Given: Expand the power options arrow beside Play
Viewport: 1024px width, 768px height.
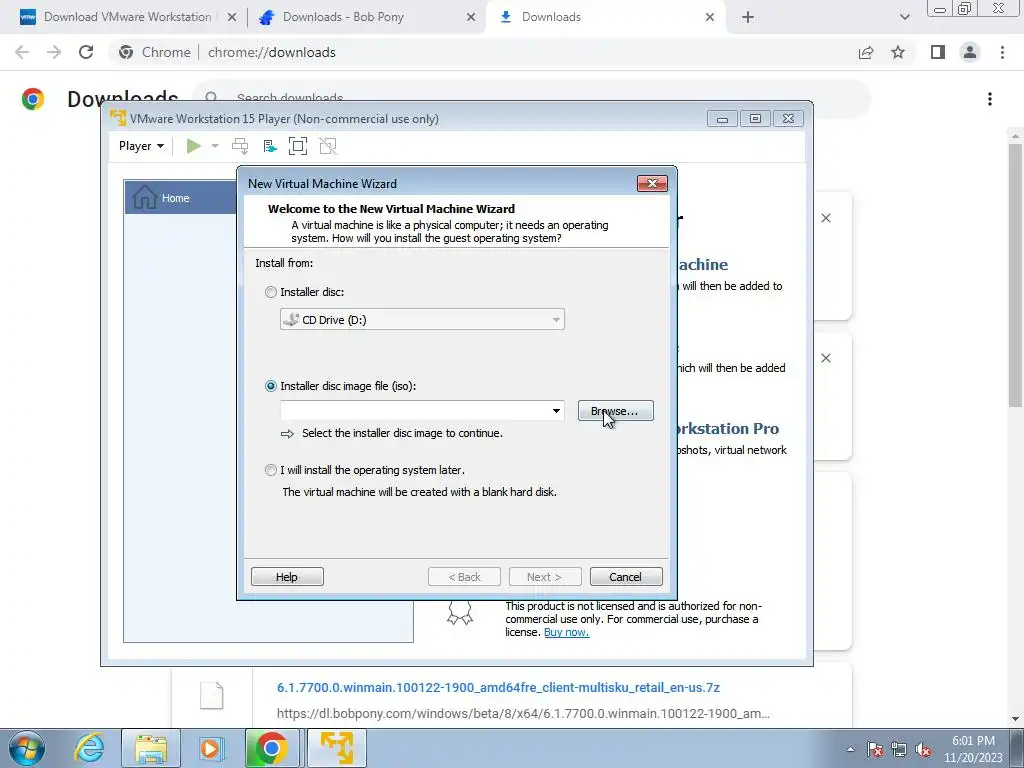Looking at the screenshot, I should [215, 146].
